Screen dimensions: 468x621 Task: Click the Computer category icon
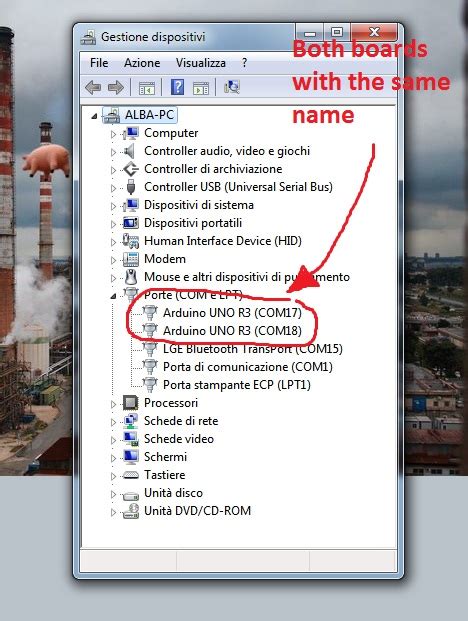point(131,133)
